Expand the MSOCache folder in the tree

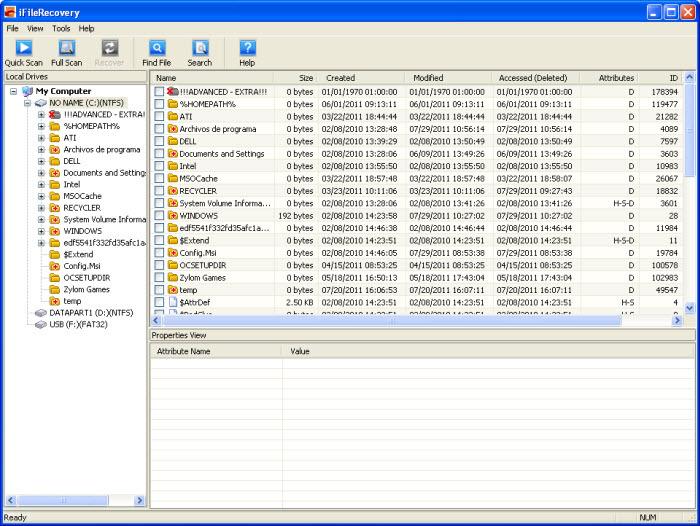pos(41,196)
